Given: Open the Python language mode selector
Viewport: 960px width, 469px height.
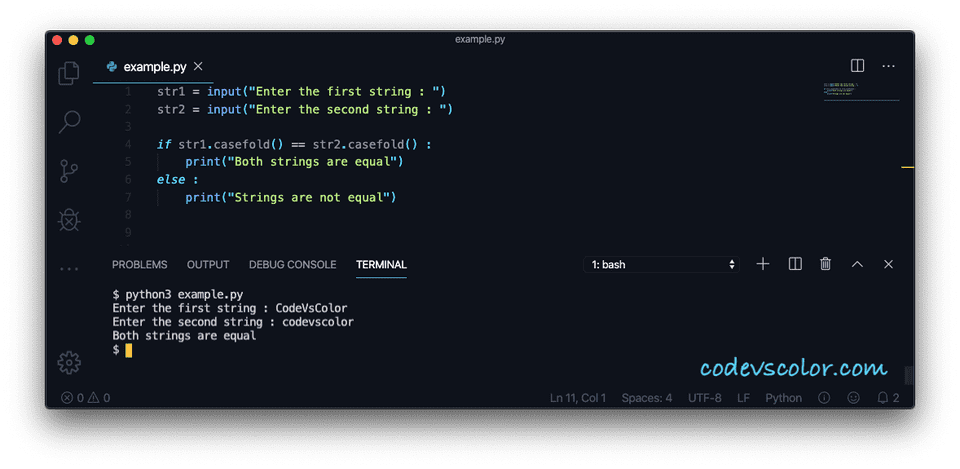Looking at the screenshot, I should 783,398.
